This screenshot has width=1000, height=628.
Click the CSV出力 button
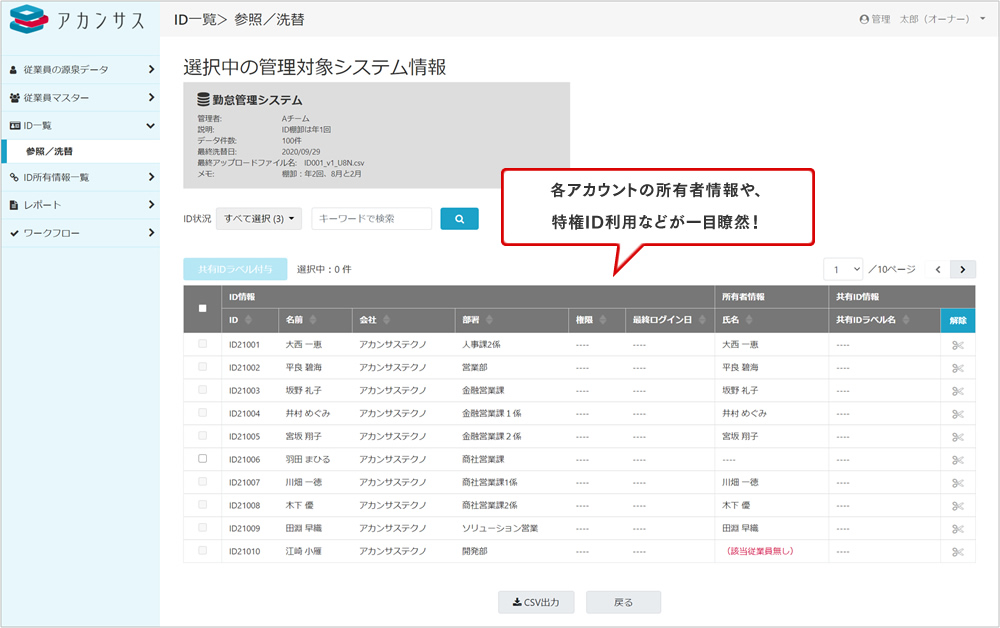[x=536, y=601]
